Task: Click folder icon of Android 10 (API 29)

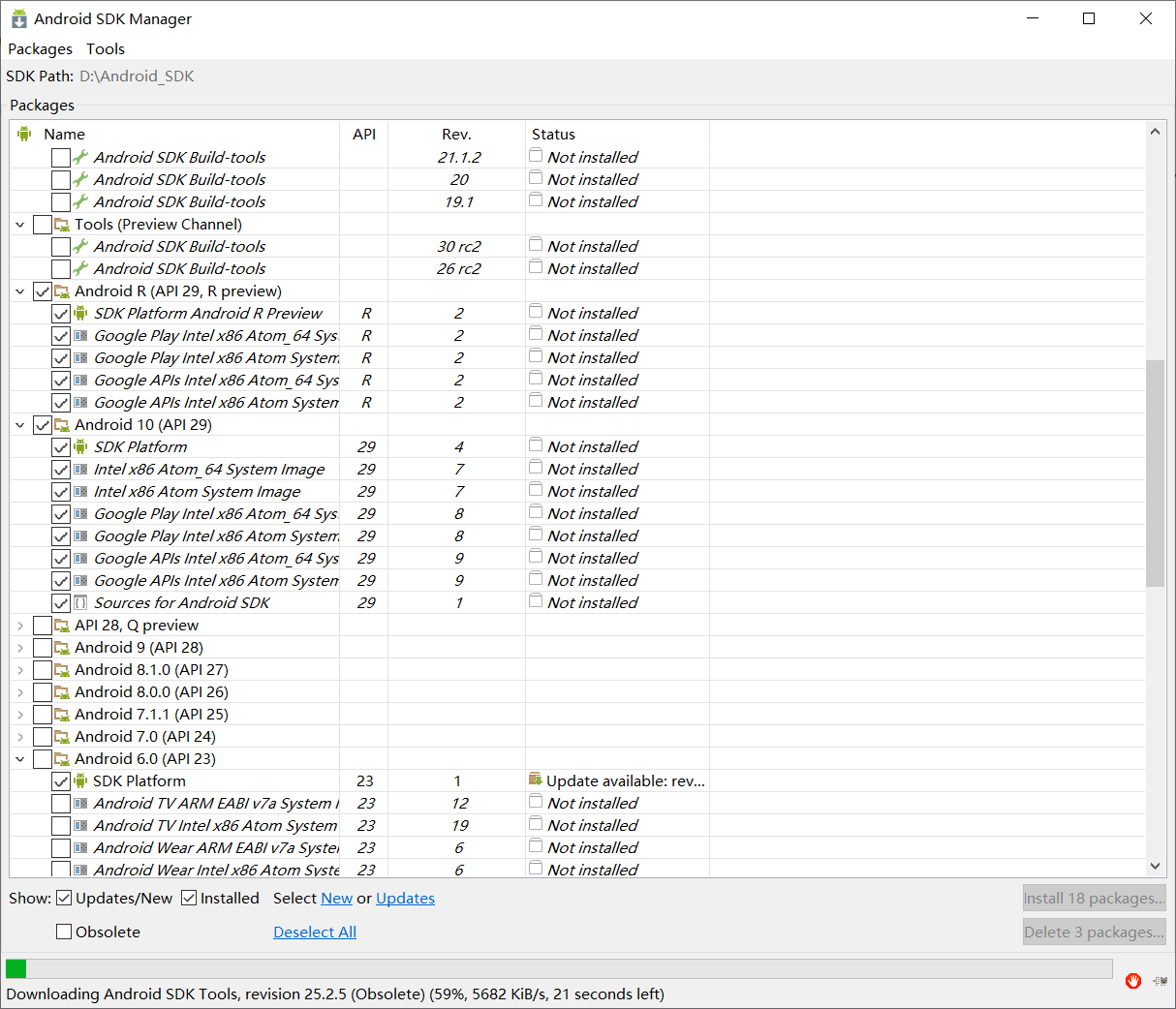Action: (x=62, y=424)
